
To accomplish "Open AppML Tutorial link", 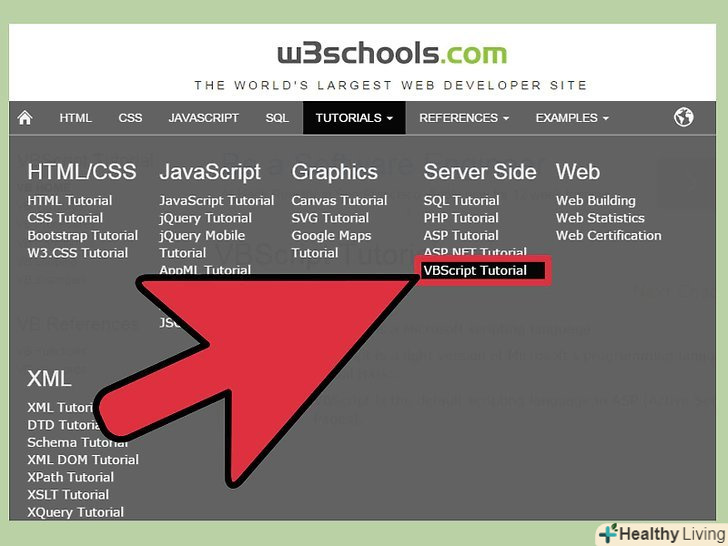I will pyautogui.click(x=205, y=270).
